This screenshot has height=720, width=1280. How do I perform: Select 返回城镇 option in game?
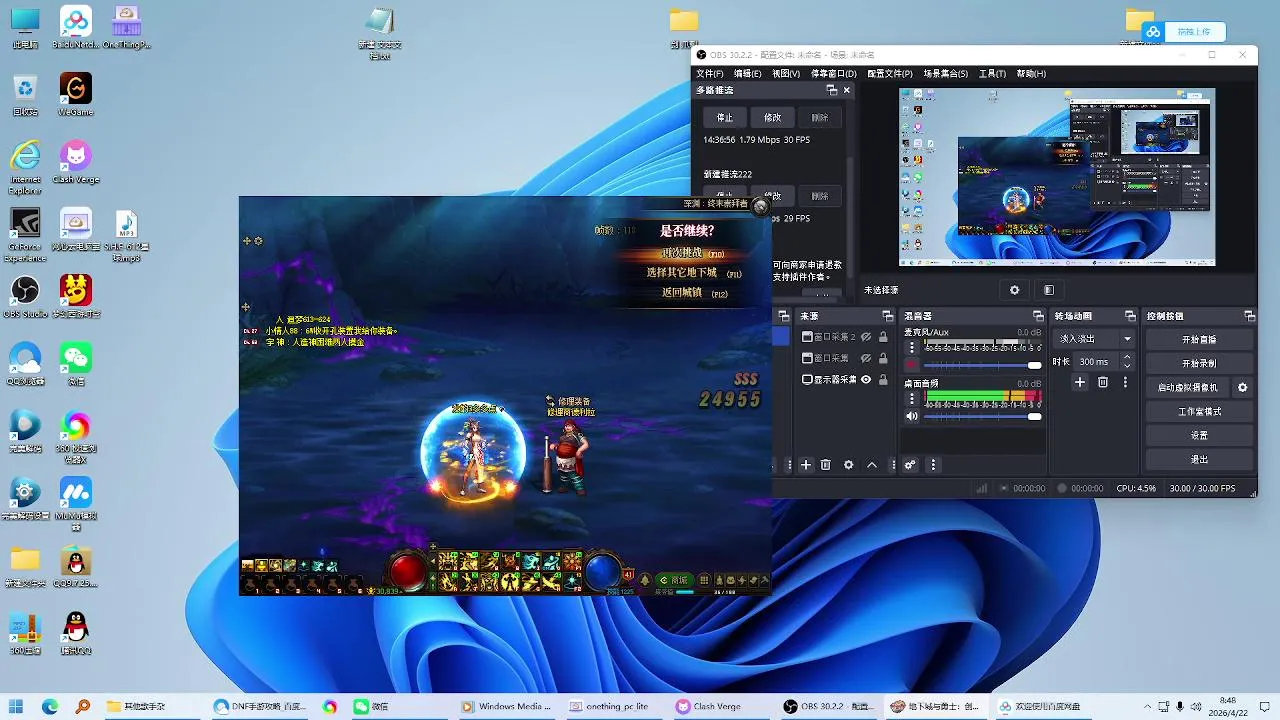(694, 293)
